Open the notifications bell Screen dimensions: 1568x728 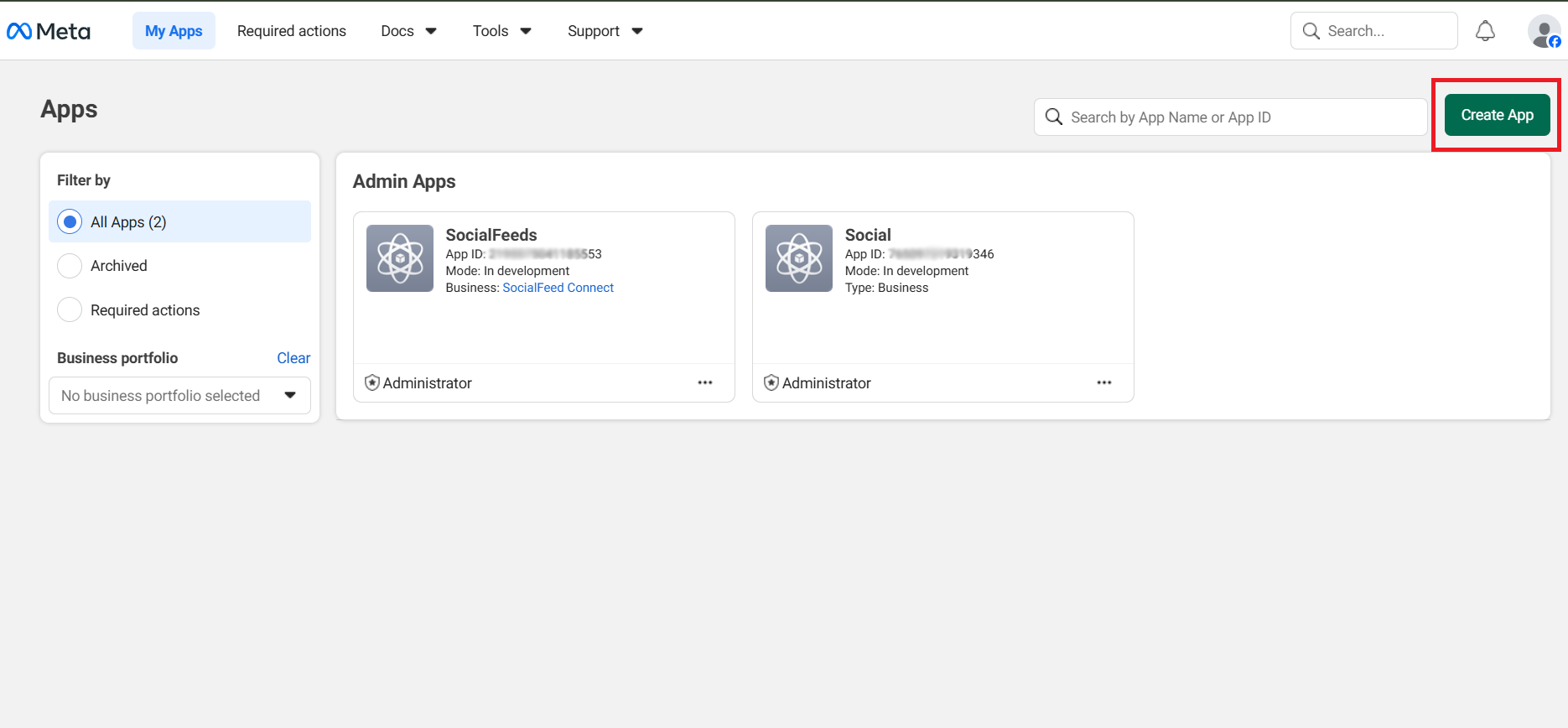[1485, 31]
